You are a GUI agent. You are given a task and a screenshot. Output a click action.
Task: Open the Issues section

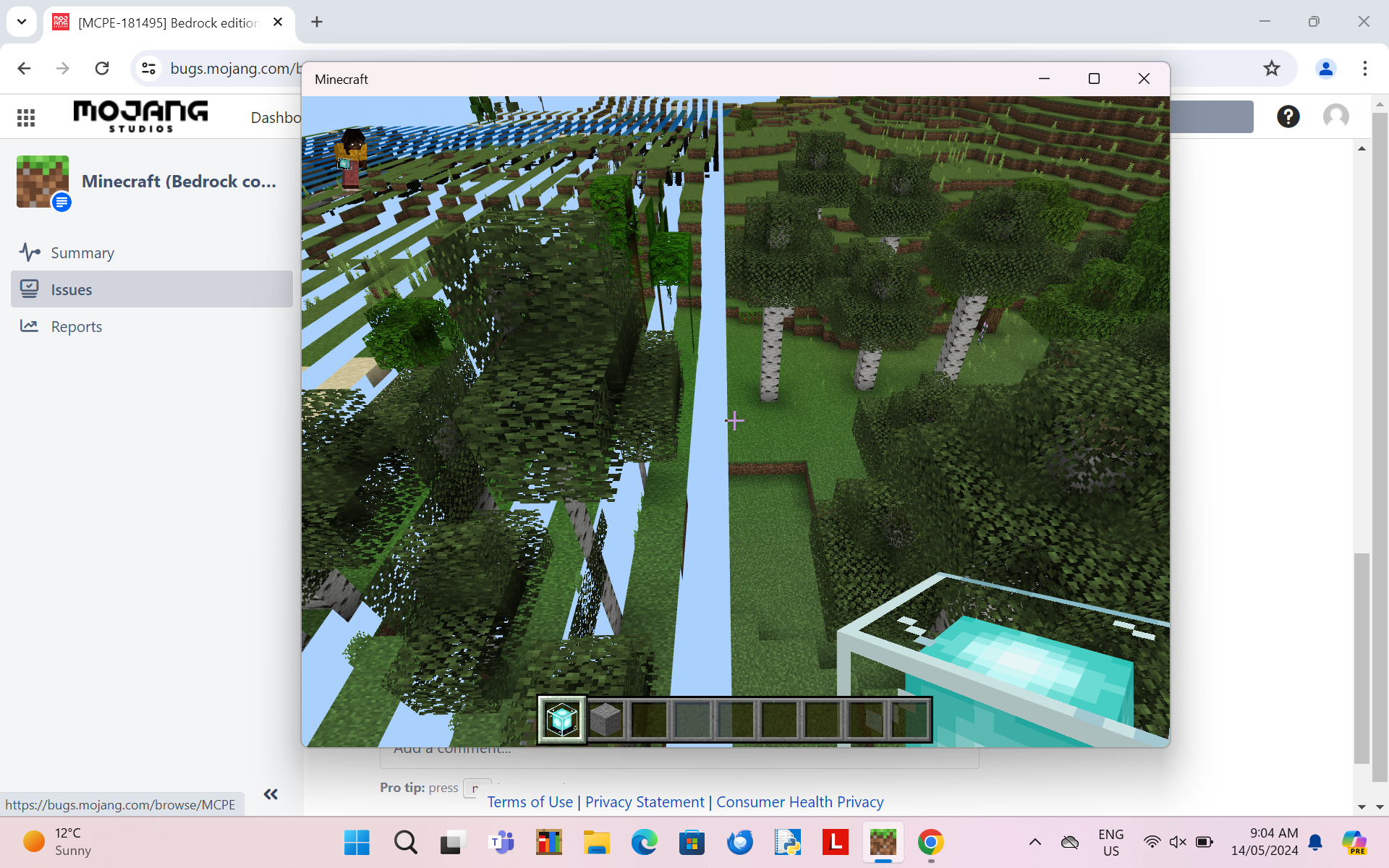(x=72, y=290)
